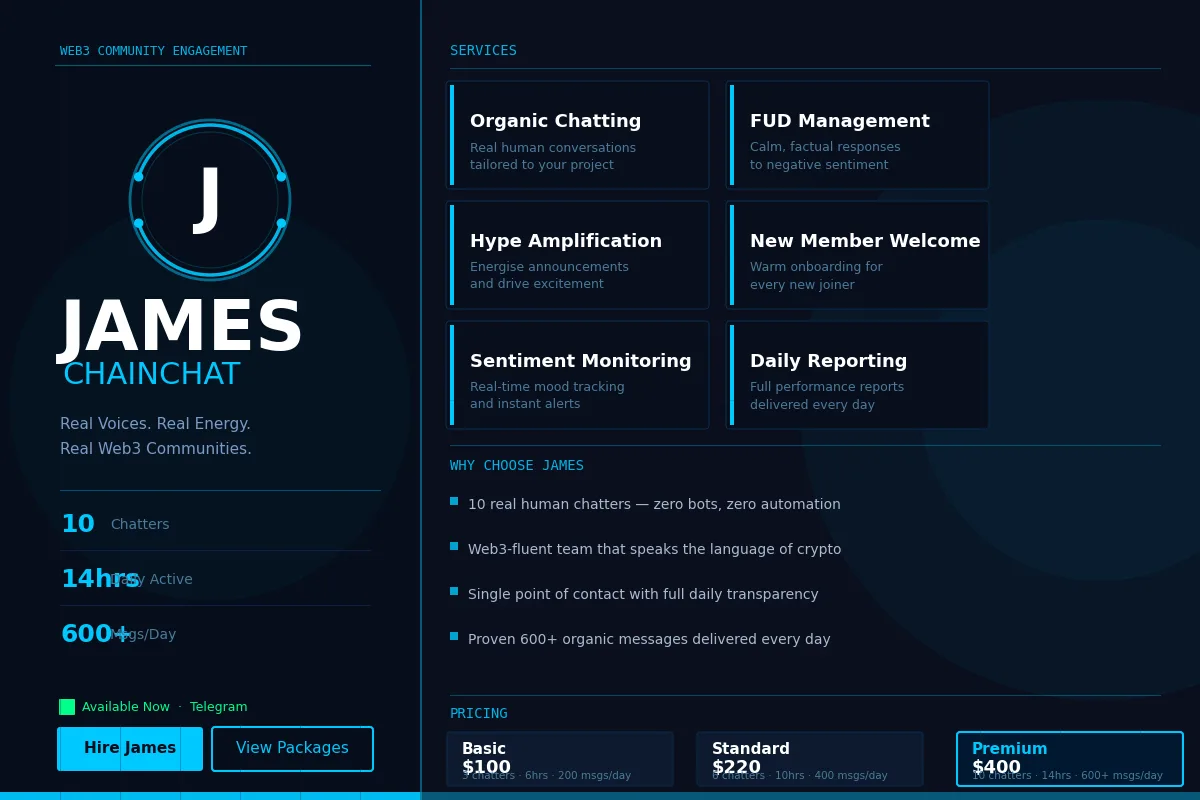This screenshot has height=800, width=1200.
Task: Click the circular J avatar logo
Action: click(210, 200)
